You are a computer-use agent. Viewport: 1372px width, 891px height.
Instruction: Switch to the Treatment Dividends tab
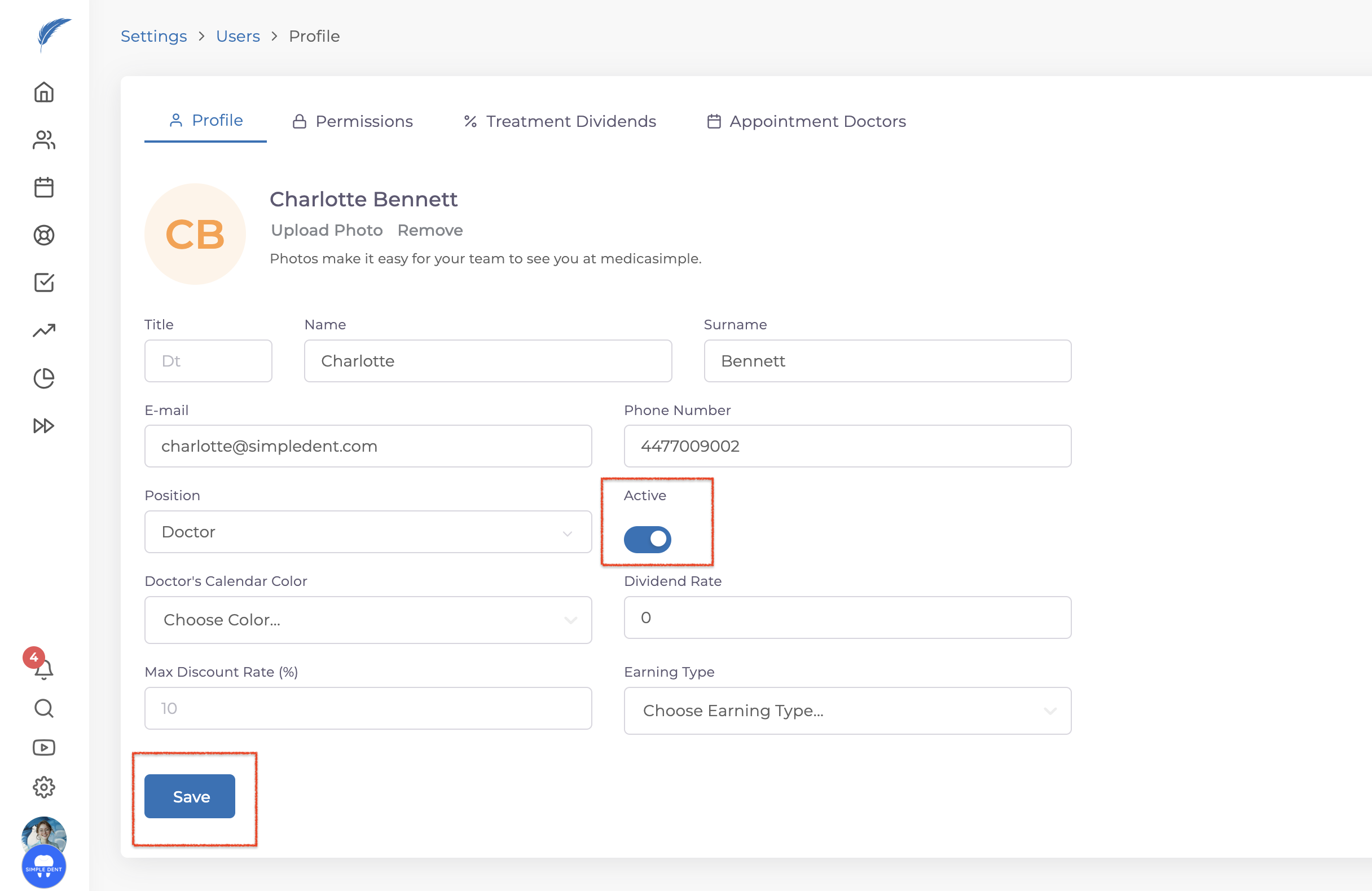[560, 121]
